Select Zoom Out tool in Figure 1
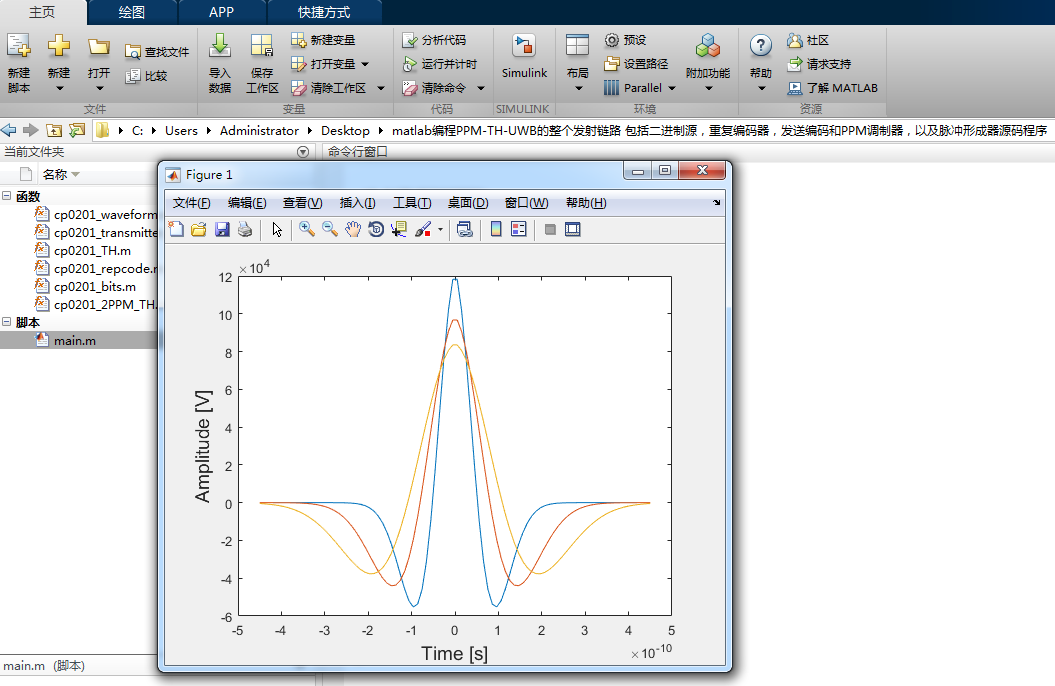Image resolution: width=1055 pixels, height=686 pixels. tap(330, 229)
